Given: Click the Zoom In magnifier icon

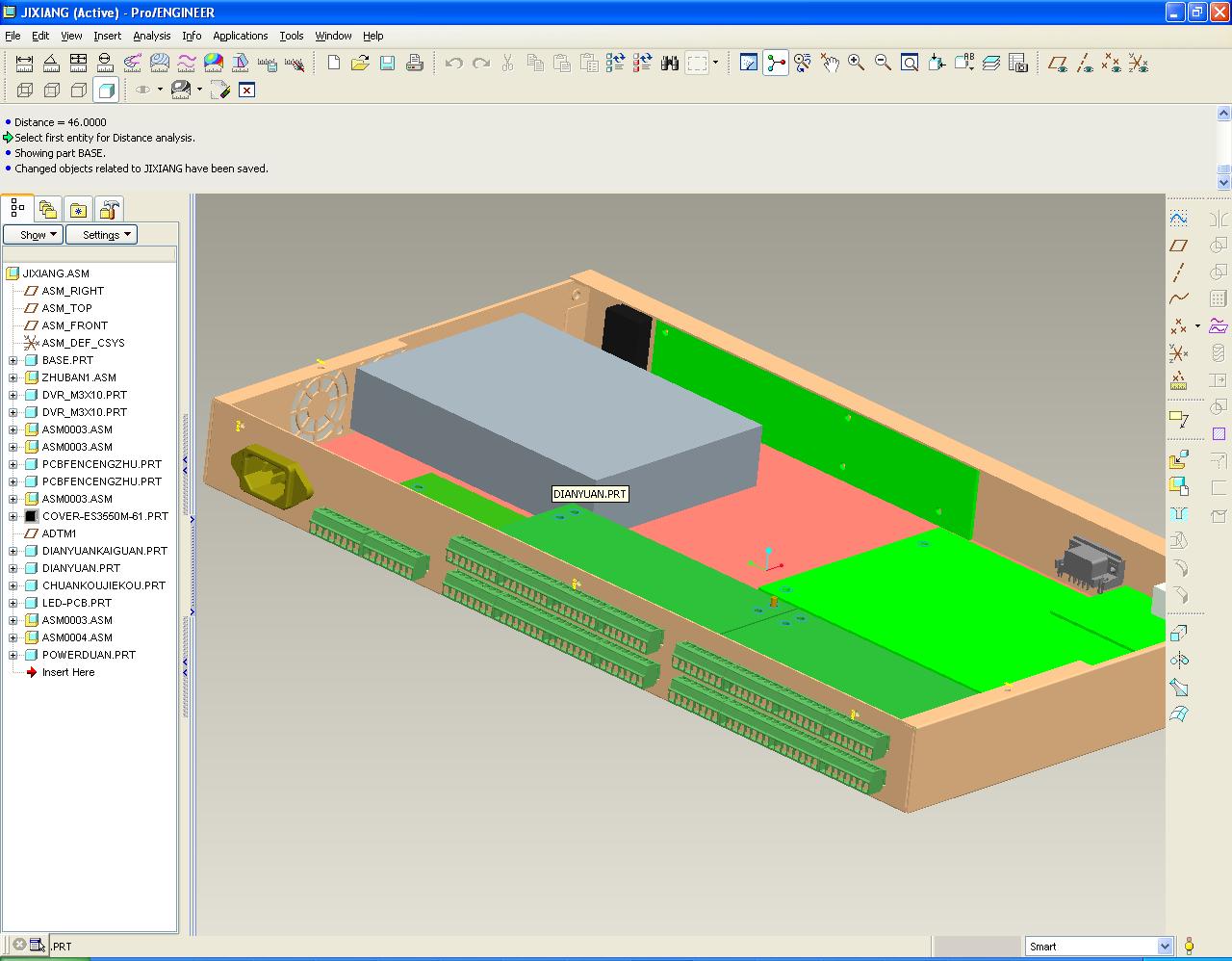Looking at the screenshot, I should tap(856, 64).
